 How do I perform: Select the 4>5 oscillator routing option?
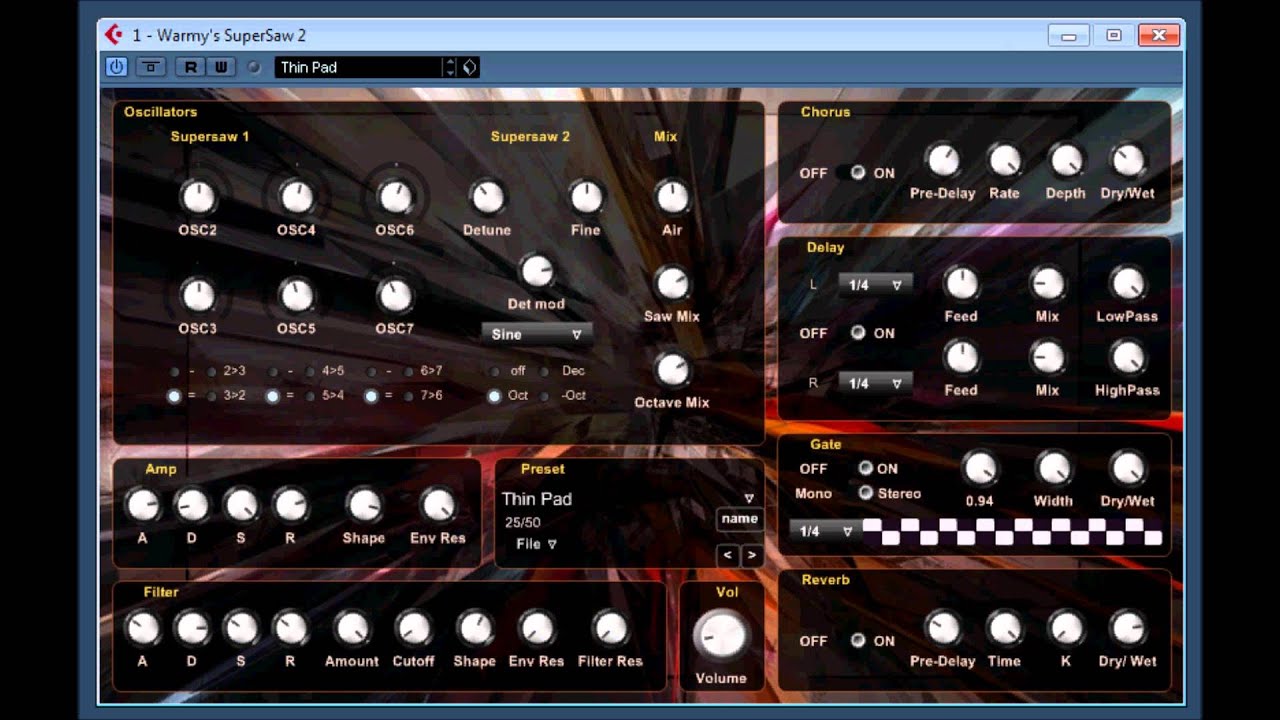[310, 371]
